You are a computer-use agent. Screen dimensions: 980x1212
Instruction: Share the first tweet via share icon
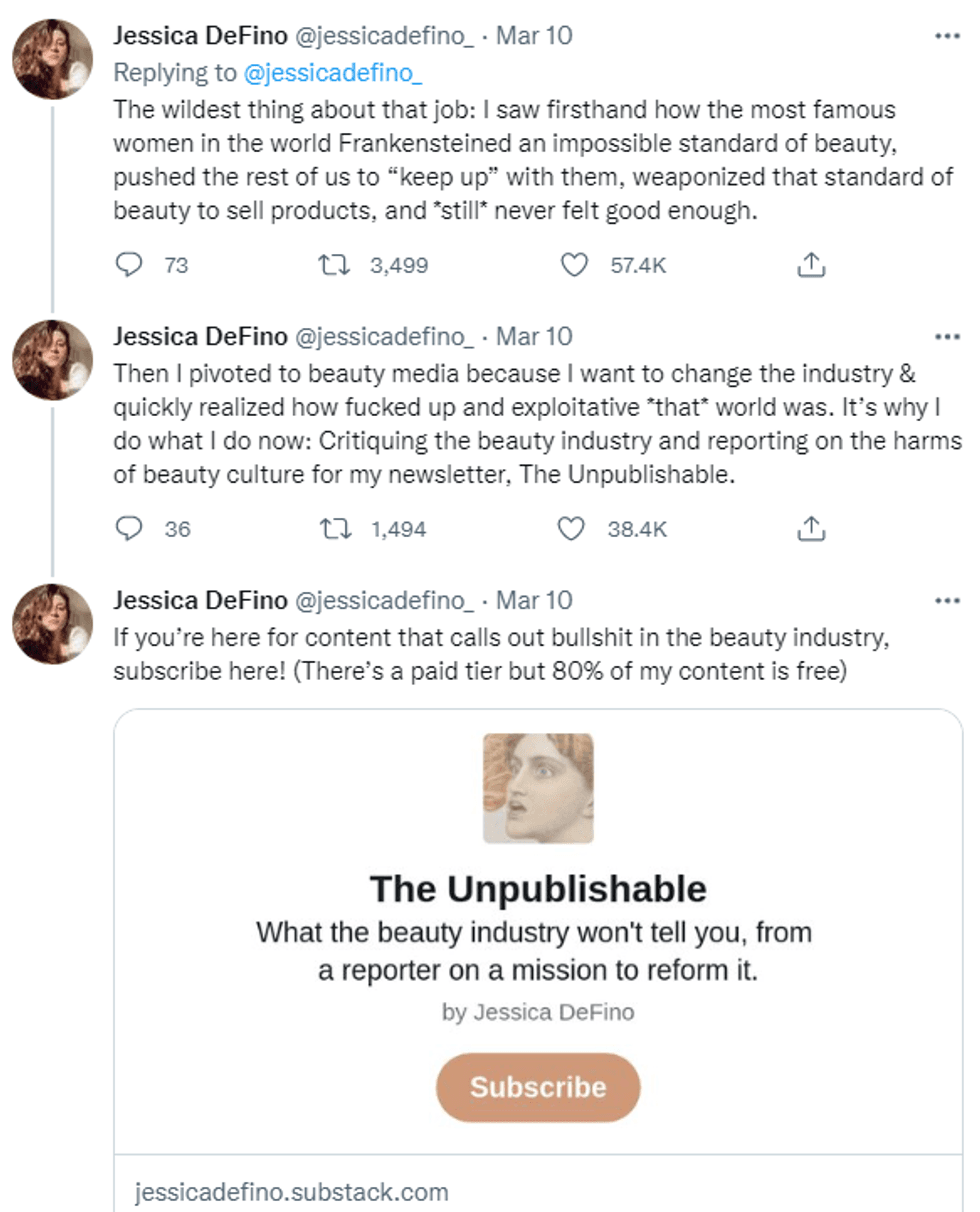(x=811, y=265)
